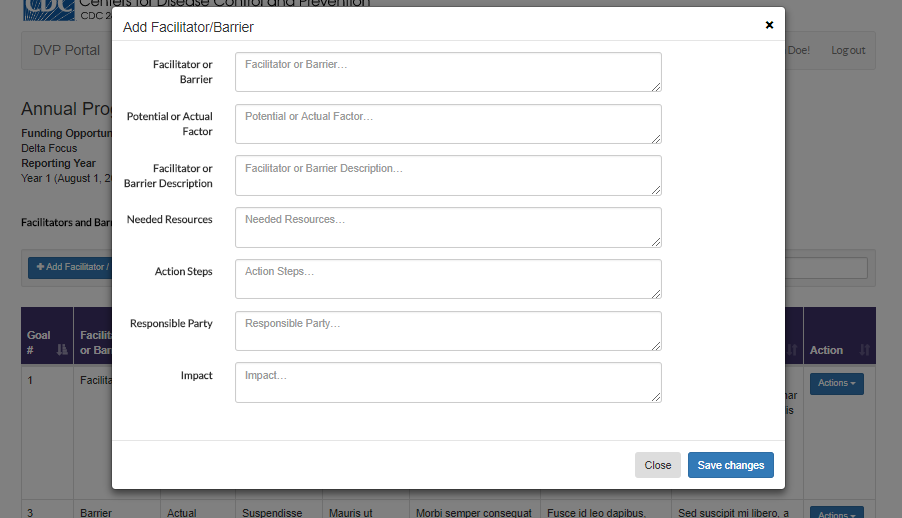
Task: Click resize handle on Responsible Party textarea
Action: pyautogui.click(x=656, y=345)
